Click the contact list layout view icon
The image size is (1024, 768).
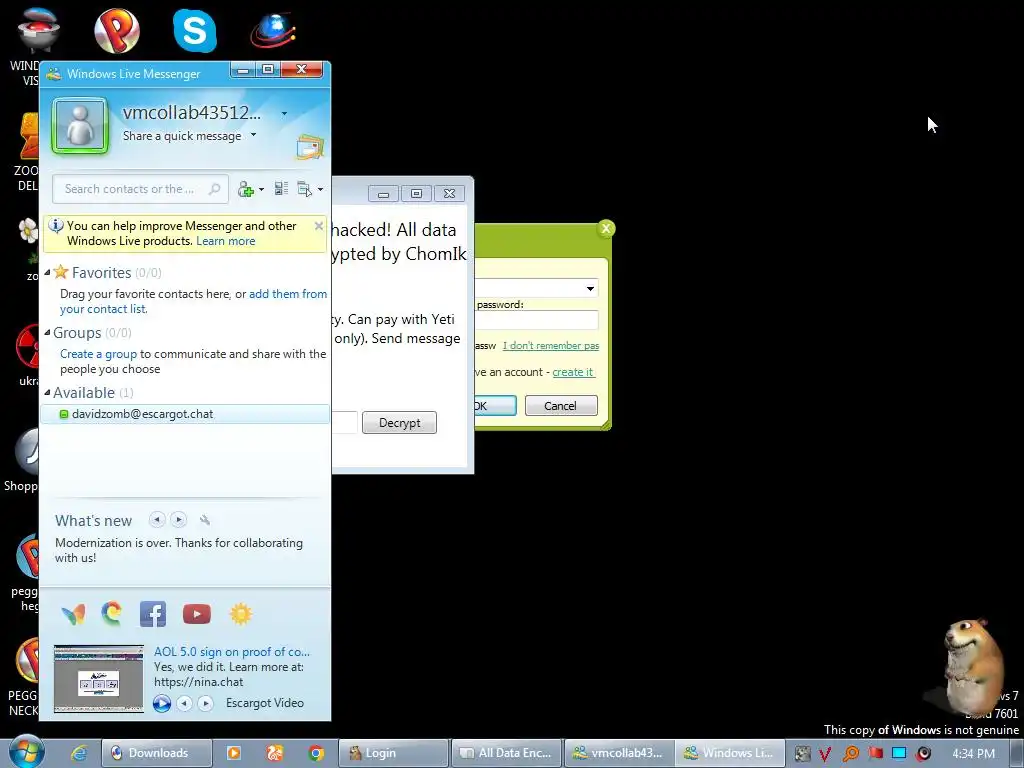coord(281,189)
